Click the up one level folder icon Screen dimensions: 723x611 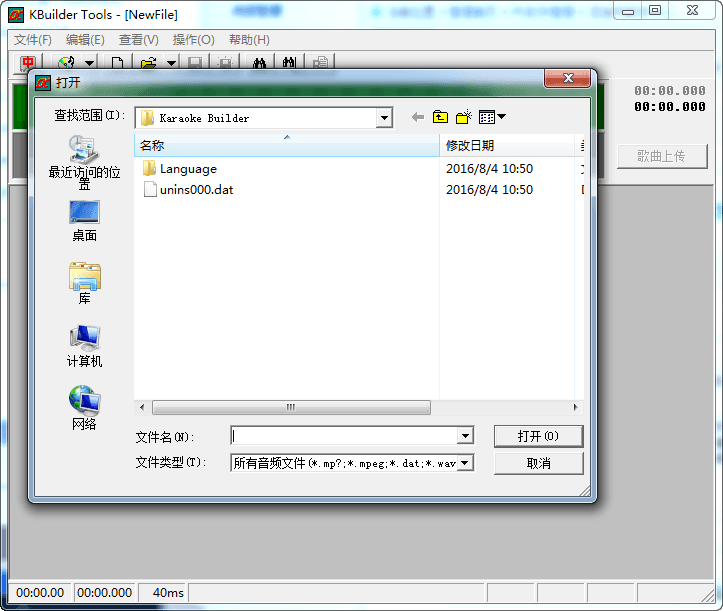pyautogui.click(x=440, y=117)
